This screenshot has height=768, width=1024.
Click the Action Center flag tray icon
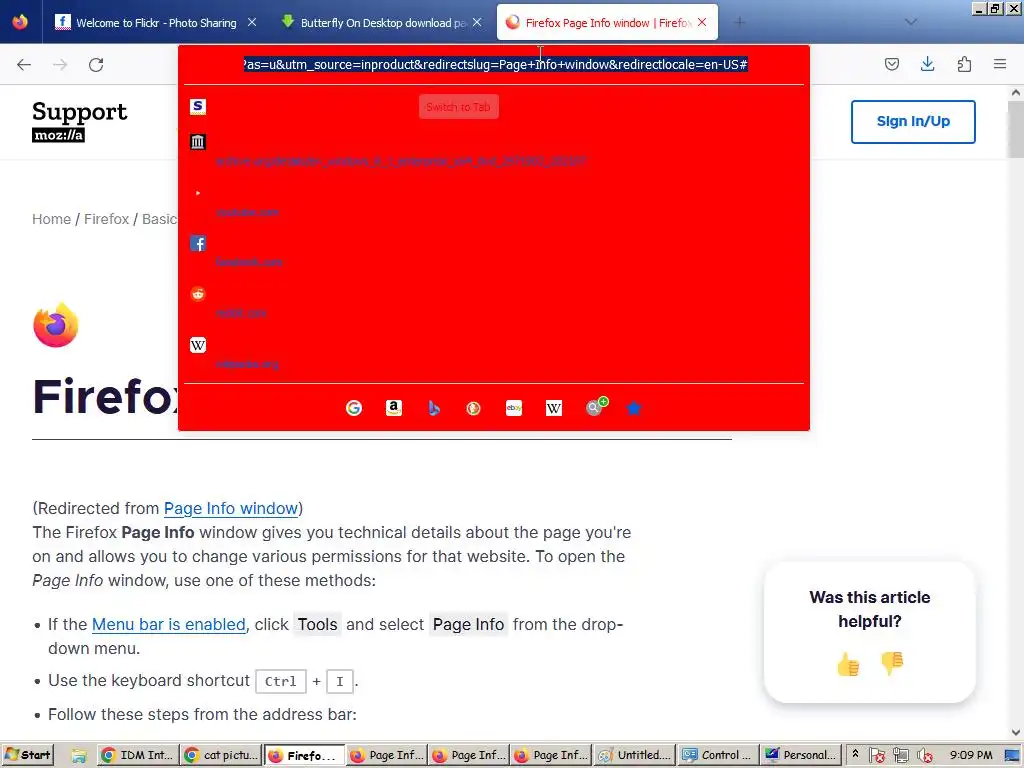[877, 756]
